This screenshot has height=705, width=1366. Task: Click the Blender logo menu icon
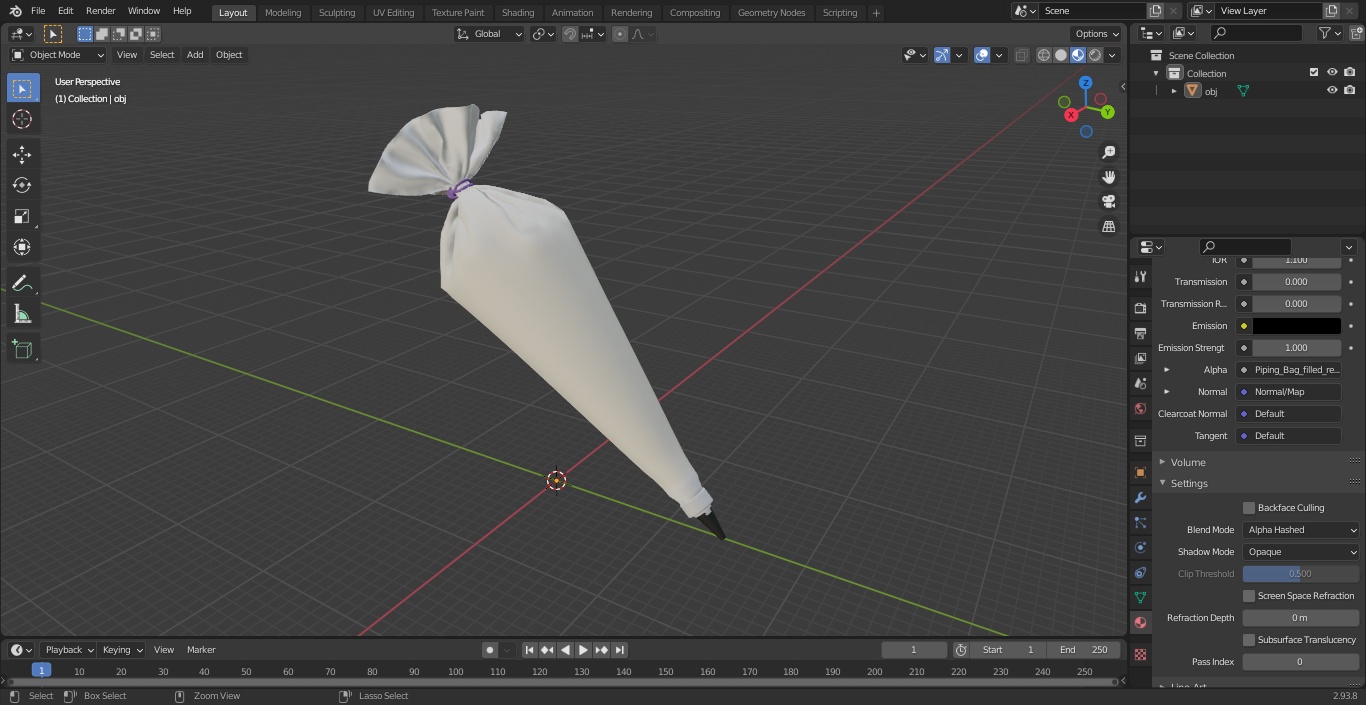click(15, 11)
